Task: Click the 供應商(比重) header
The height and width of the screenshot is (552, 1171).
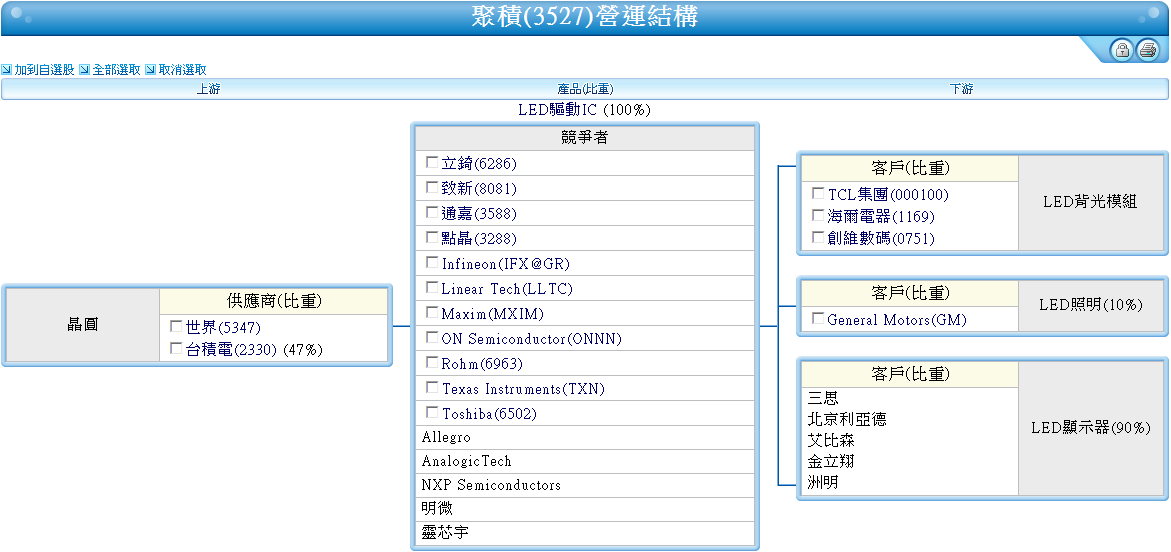Action: [x=273, y=301]
